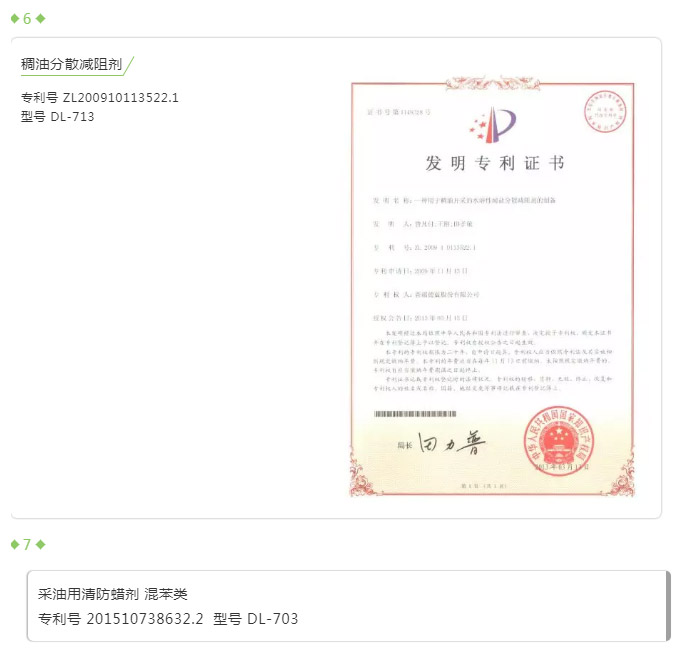
Task: Click the large red national seal stamp
Action: tap(559, 441)
